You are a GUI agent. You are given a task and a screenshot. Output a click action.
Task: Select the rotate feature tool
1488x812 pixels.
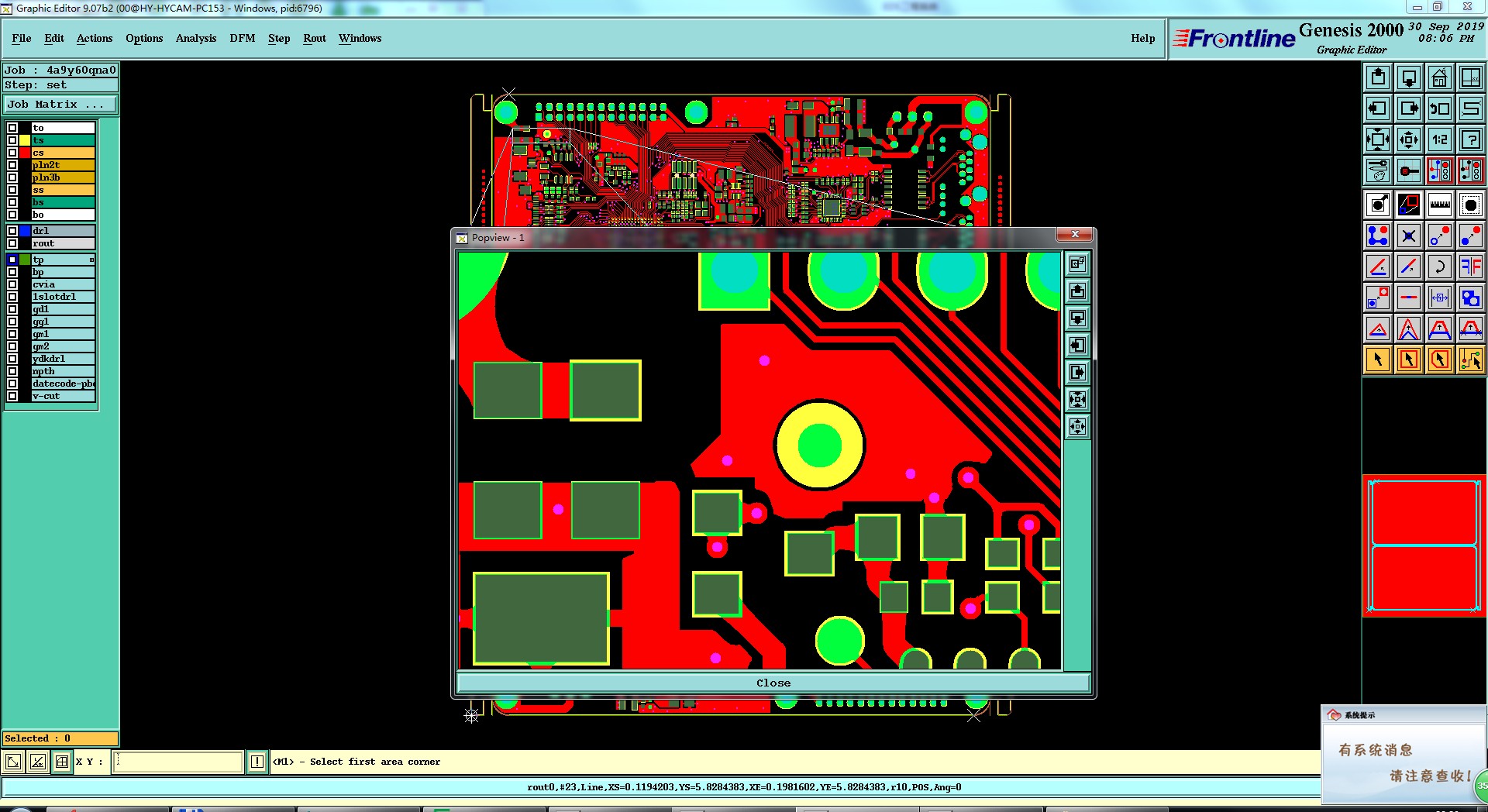click(x=1440, y=267)
